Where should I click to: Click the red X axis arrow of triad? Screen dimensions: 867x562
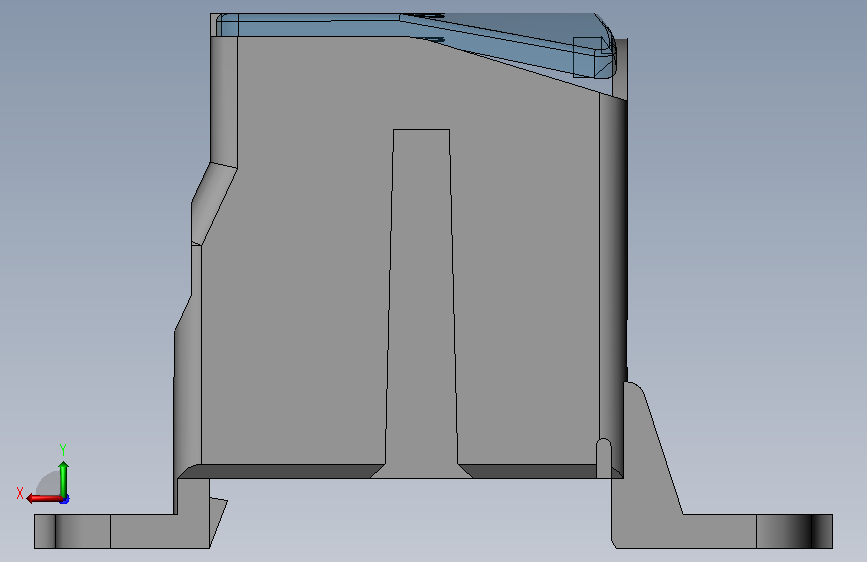pyautogui.click(x=44, y=499)
